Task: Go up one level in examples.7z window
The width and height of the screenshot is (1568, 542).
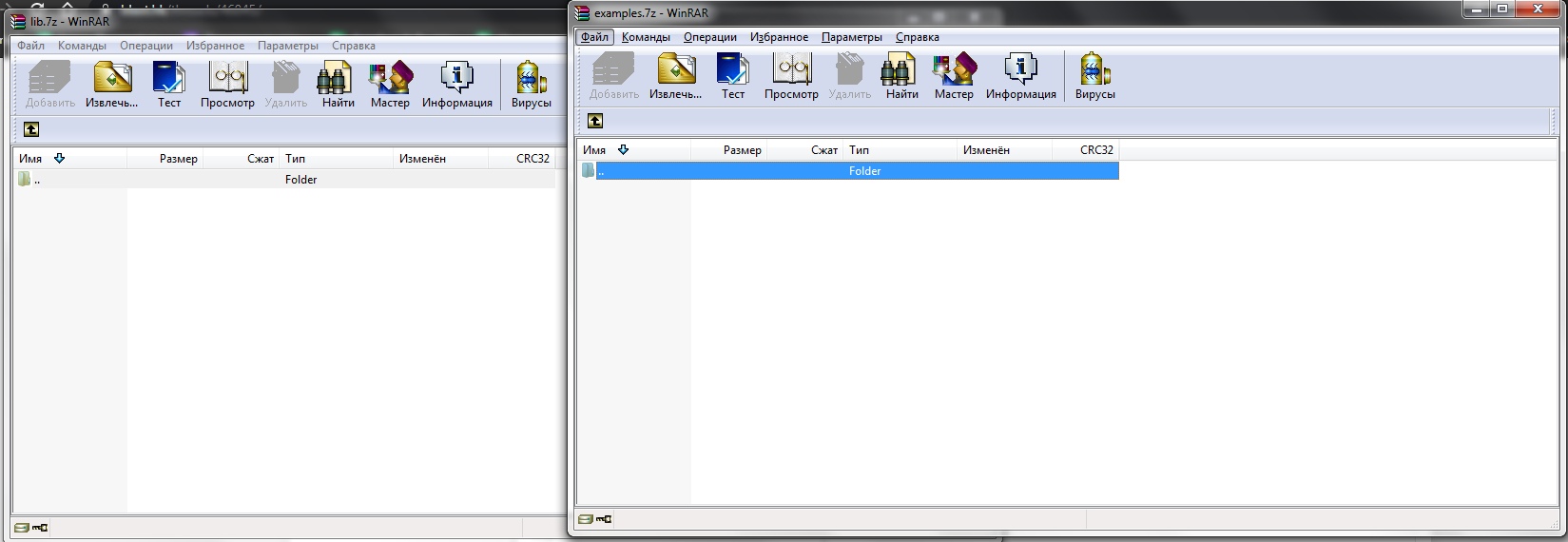Action: click(595, 121)
